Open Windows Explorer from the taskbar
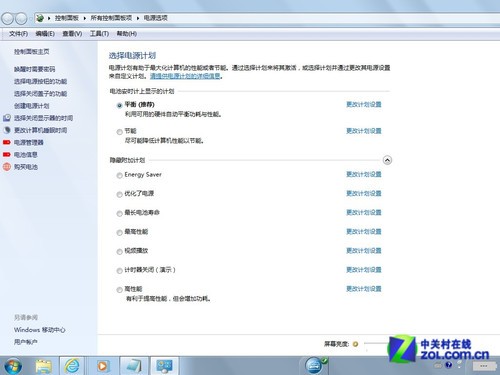The width and height of the screenshot is (500, 375). click(x=44, y=366)
